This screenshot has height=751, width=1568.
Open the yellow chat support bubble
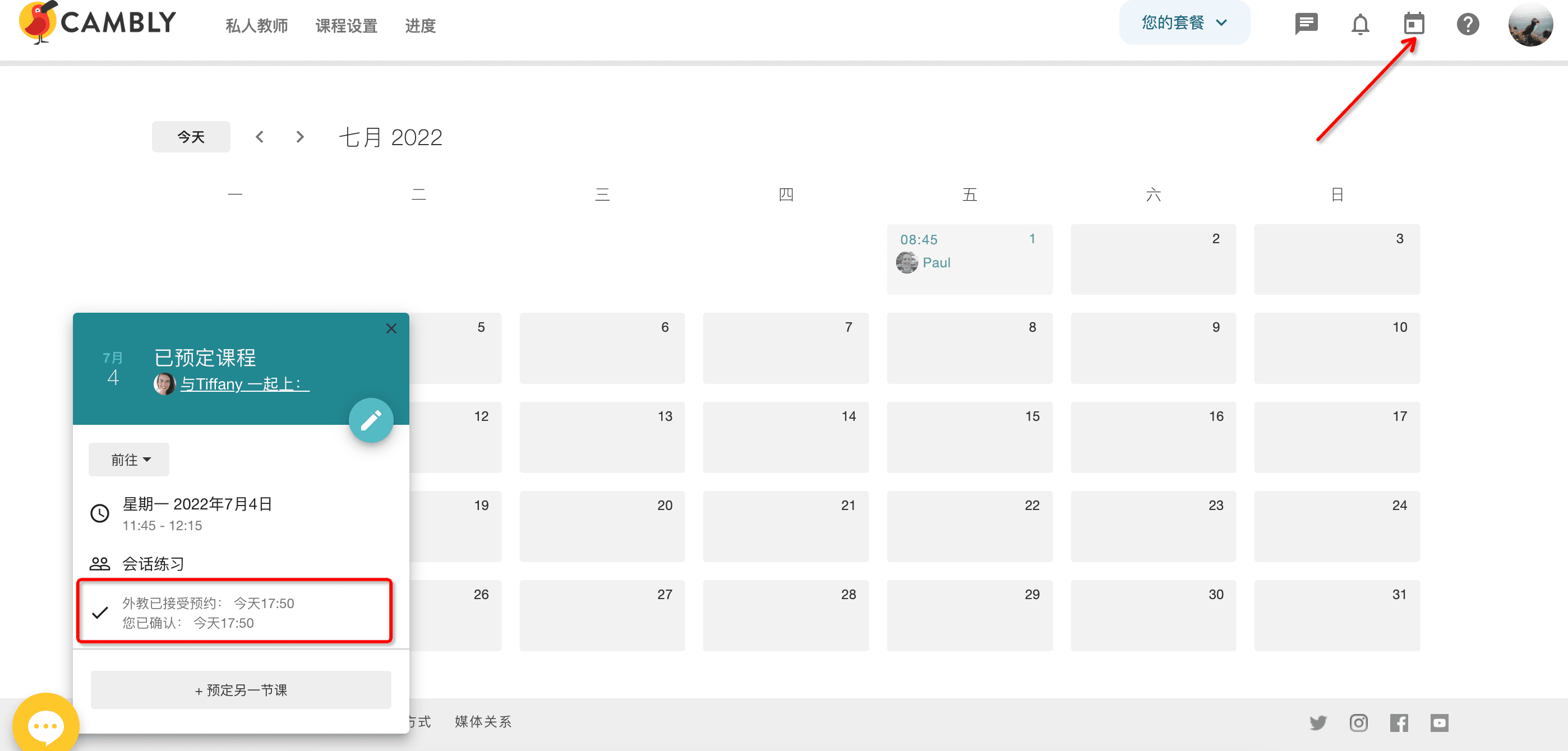45,724
